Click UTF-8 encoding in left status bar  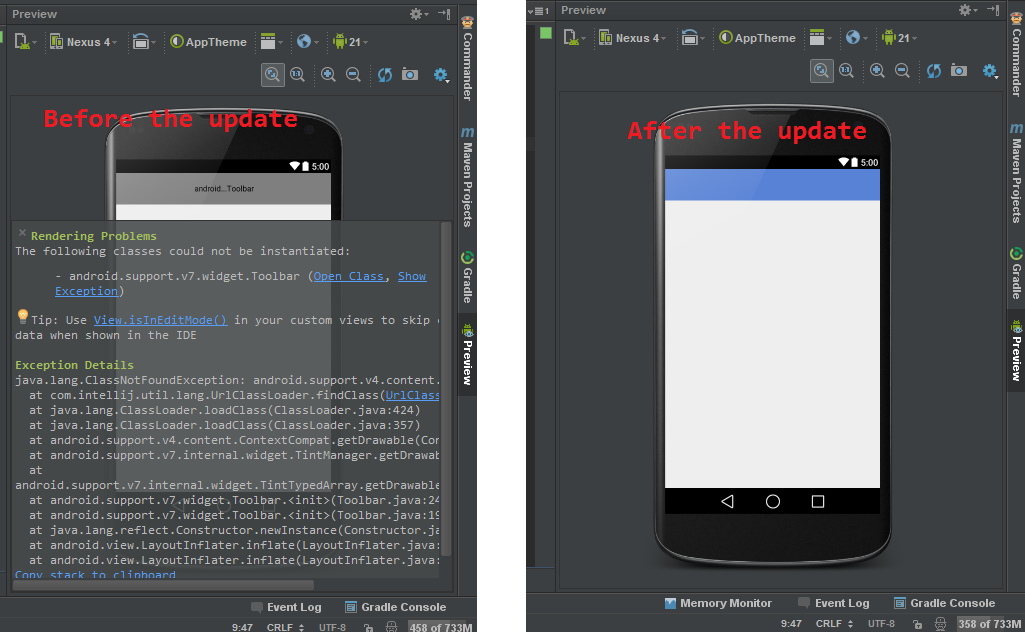pyautogui.click(x=332, y=627)
